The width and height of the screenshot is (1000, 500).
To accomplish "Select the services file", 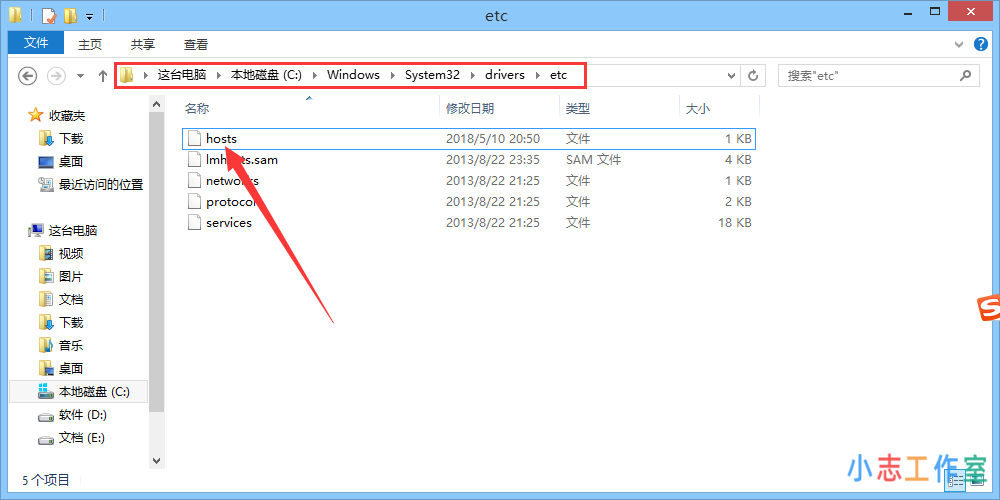I will coord(228,223).
